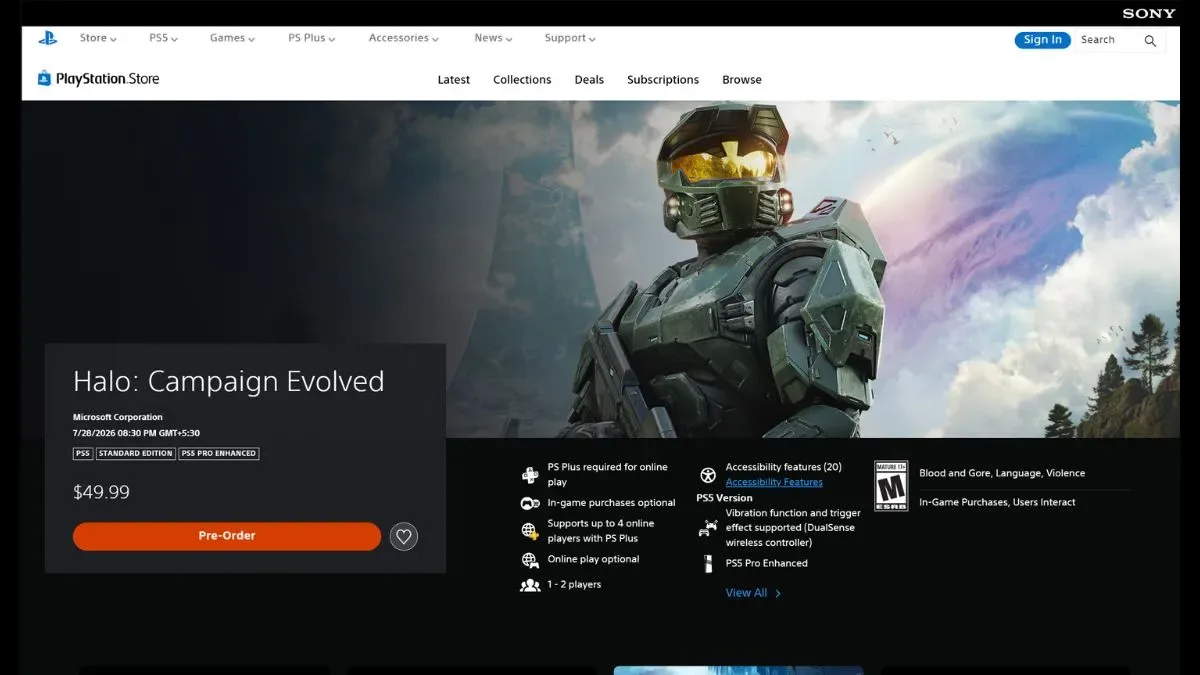This screenshot has height=675, width=1200.
Task: Click Blood and Gore, Language, Violence text
Action: click(x=1002, y=473)
